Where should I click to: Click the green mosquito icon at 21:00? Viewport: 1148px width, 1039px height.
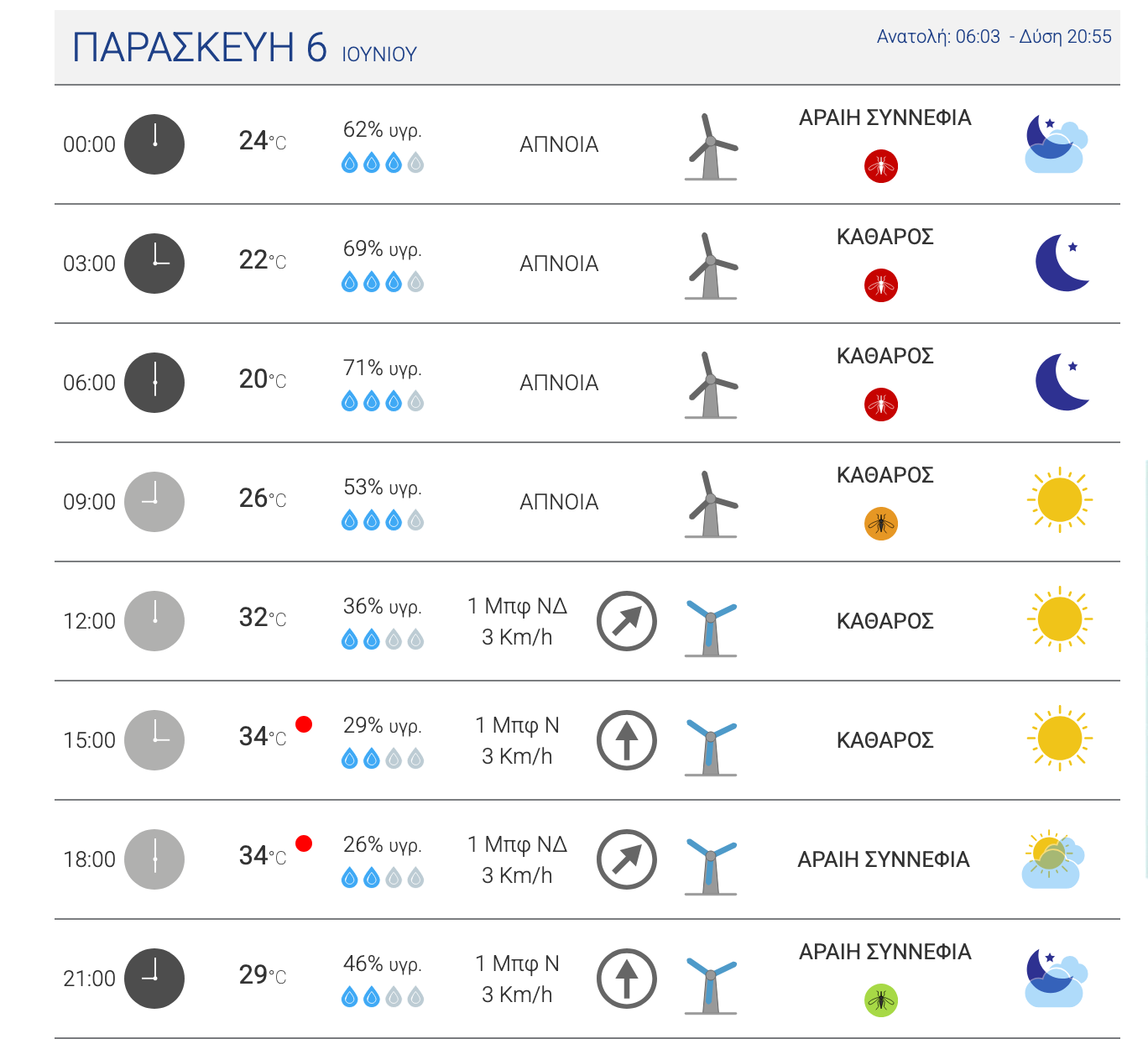click(881, 1000)
